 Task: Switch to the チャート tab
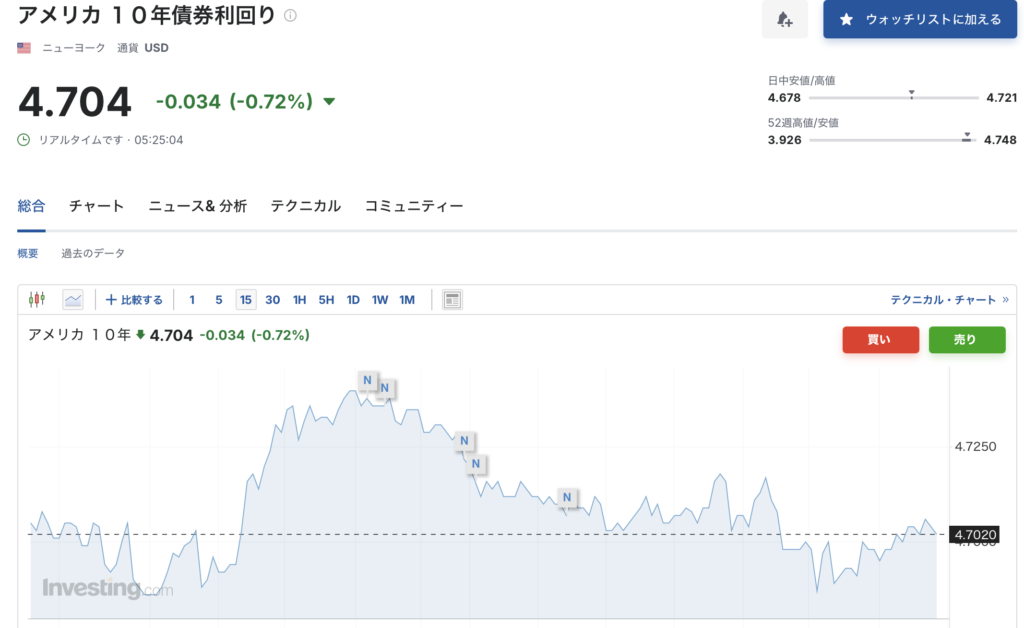tap(96, 206)
